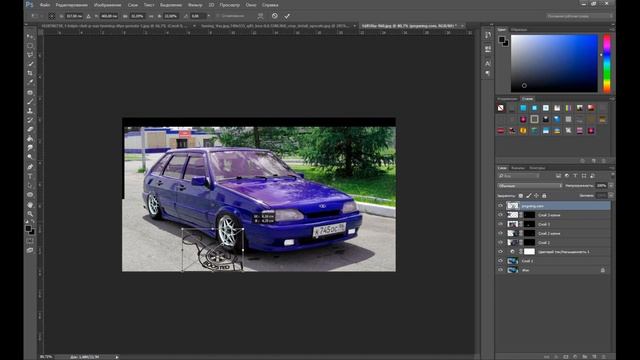The height and width of the screenshot is (360, 640).
Task: Select the History Brush tool
Action: 30,120
